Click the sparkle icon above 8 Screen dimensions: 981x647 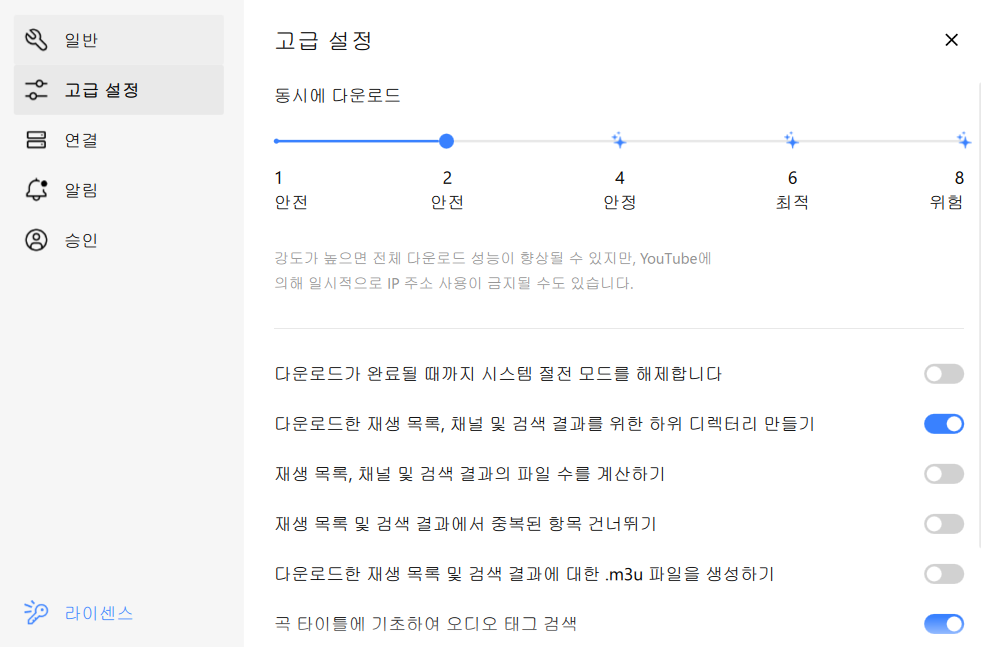pyautogui.click(x=963, y=140)
